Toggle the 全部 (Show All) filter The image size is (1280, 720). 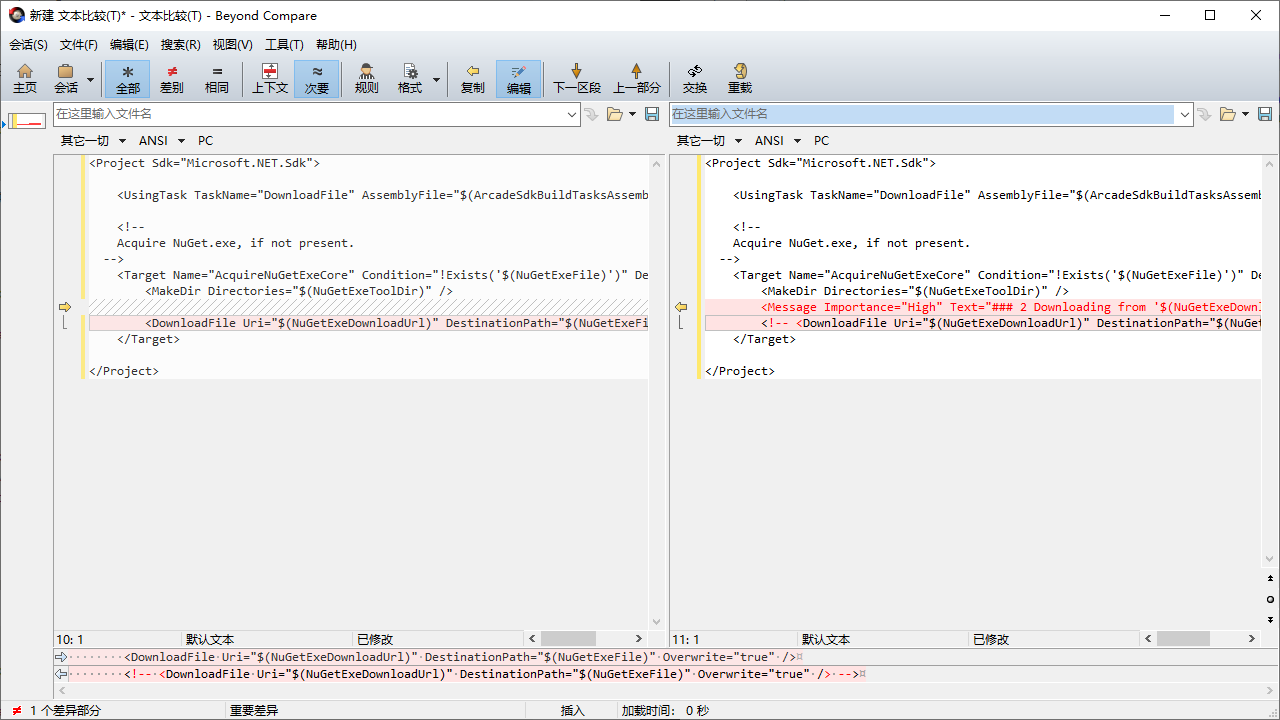[x=127, y=79]
